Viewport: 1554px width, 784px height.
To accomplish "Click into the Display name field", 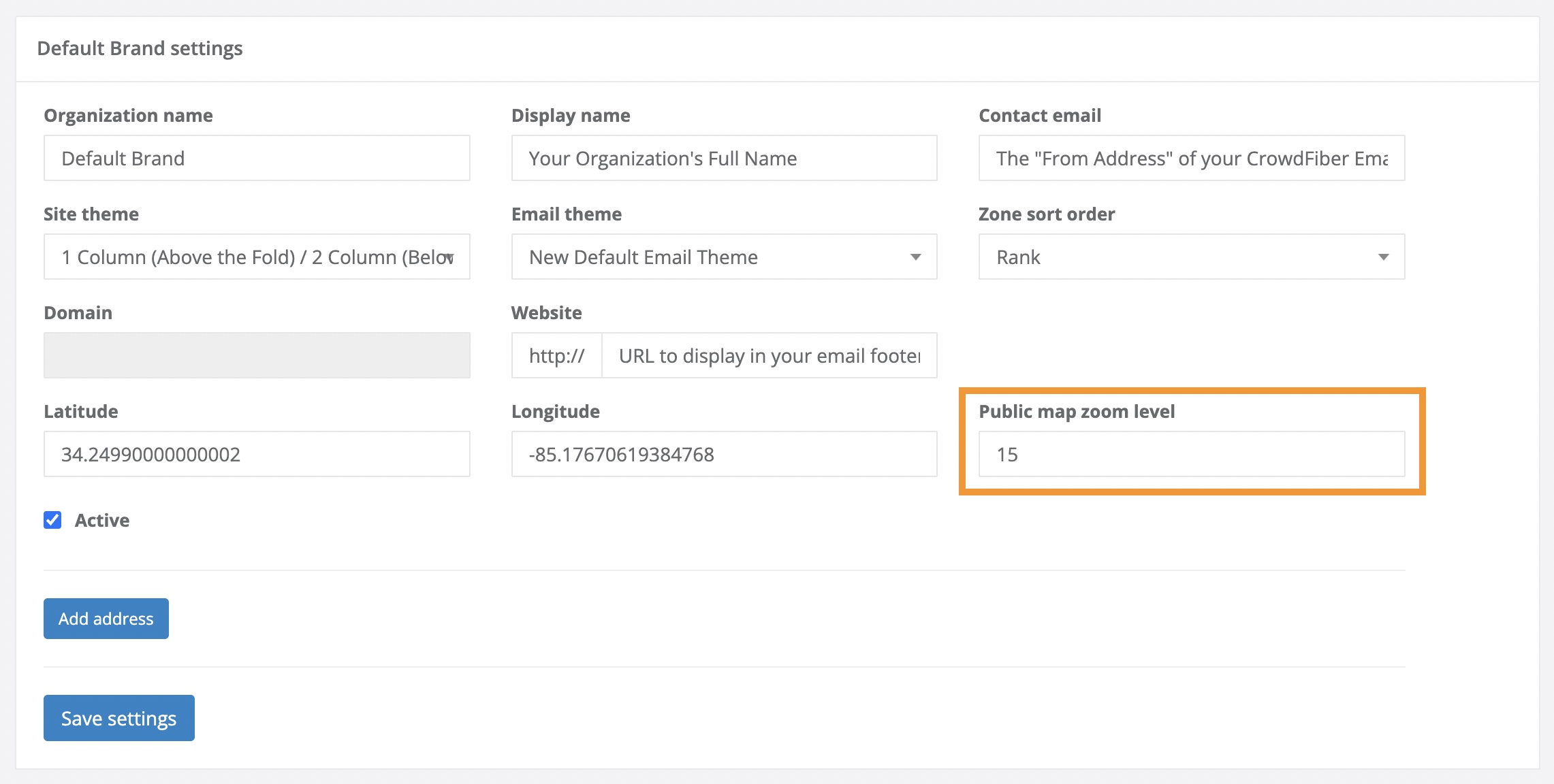I will pos(723,158).
